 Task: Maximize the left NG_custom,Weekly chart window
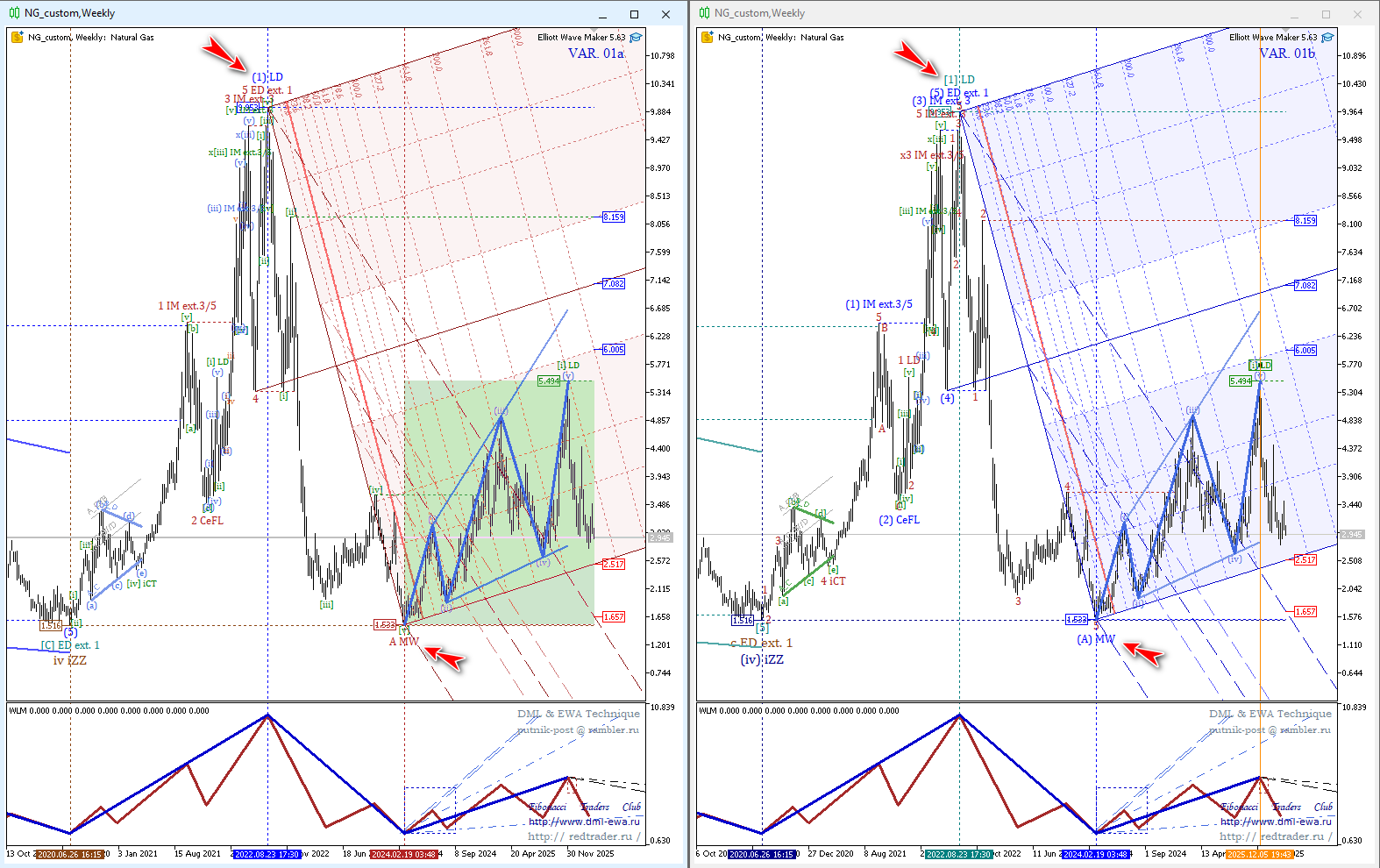coord(634,14)
